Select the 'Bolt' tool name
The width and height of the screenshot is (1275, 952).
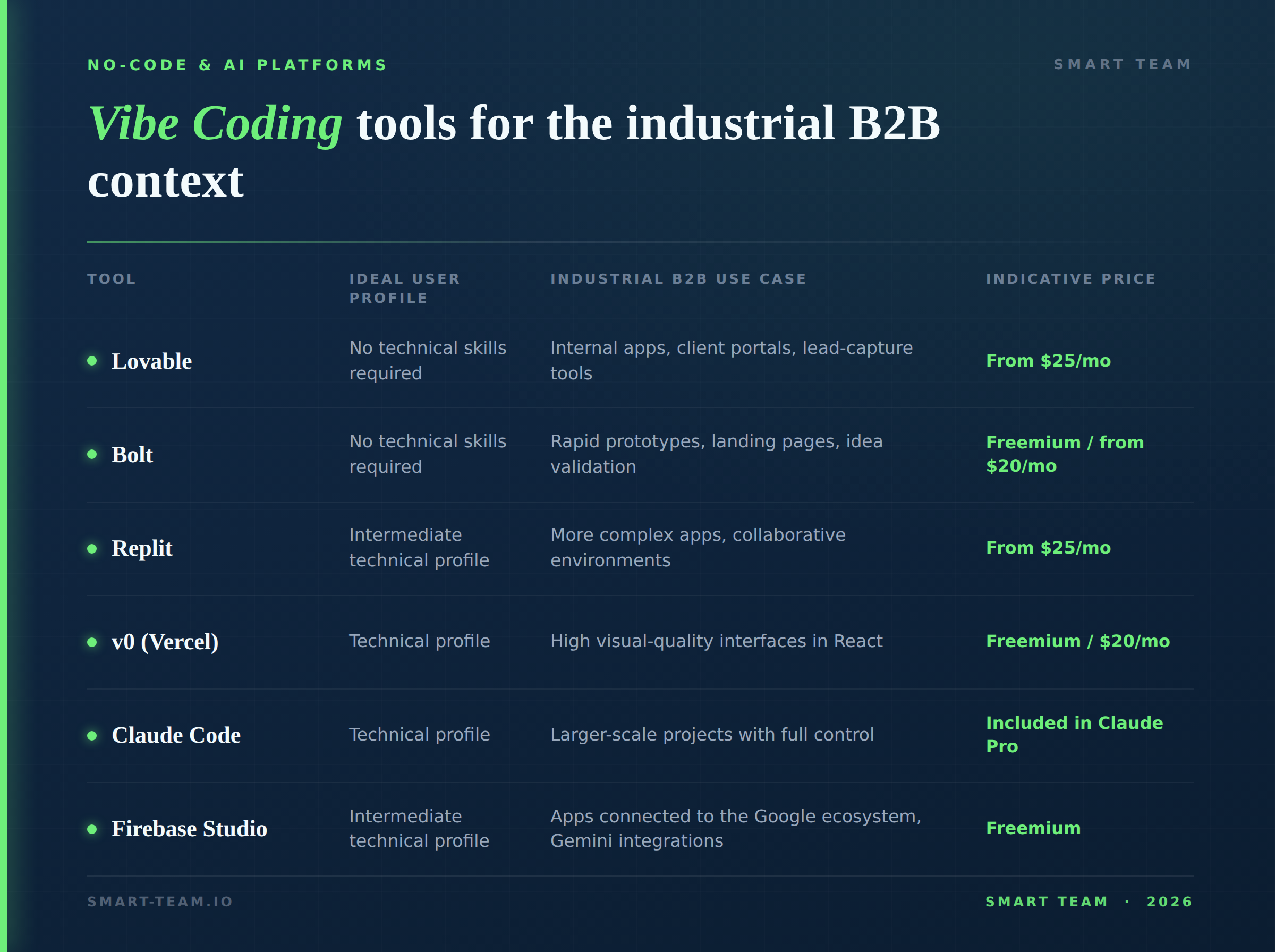132,455
